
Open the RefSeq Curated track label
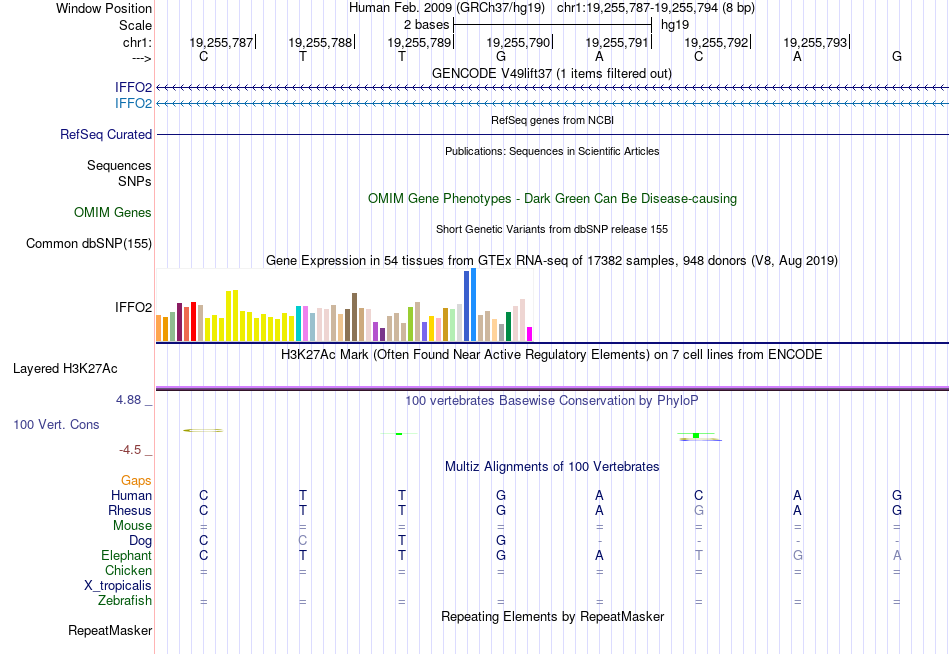(x=106, y=135)
